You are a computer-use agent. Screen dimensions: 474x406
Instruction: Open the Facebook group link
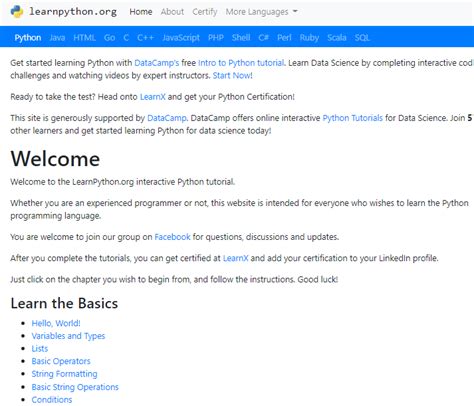(172, 237)
